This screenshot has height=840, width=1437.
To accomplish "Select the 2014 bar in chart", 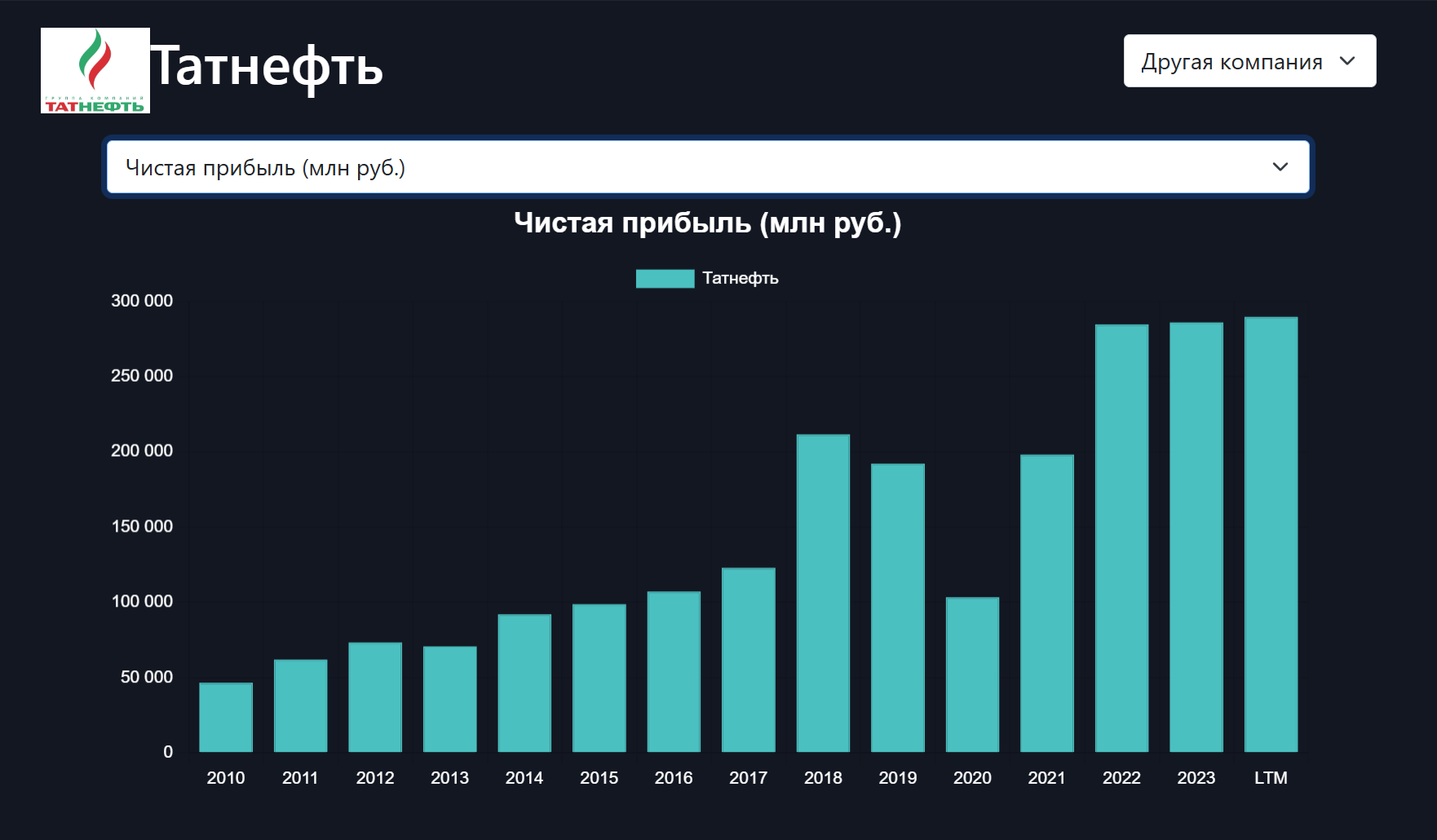I will click(524, 683).
